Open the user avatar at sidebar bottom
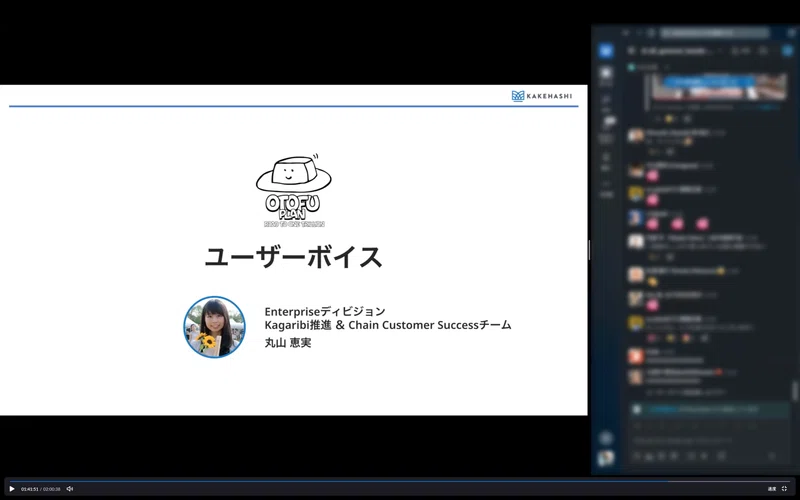 606,458
